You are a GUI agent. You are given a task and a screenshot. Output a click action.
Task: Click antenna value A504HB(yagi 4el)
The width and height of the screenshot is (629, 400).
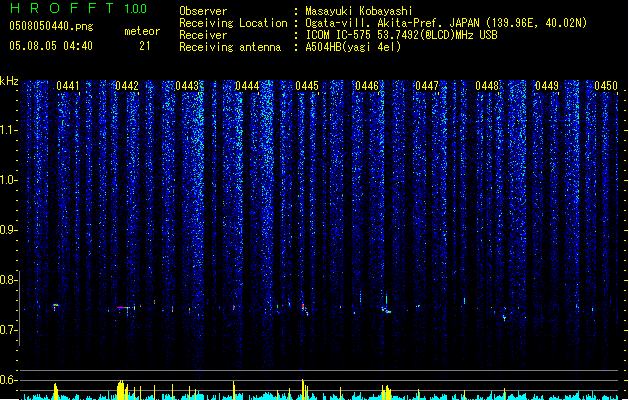[x=353, y=47]
